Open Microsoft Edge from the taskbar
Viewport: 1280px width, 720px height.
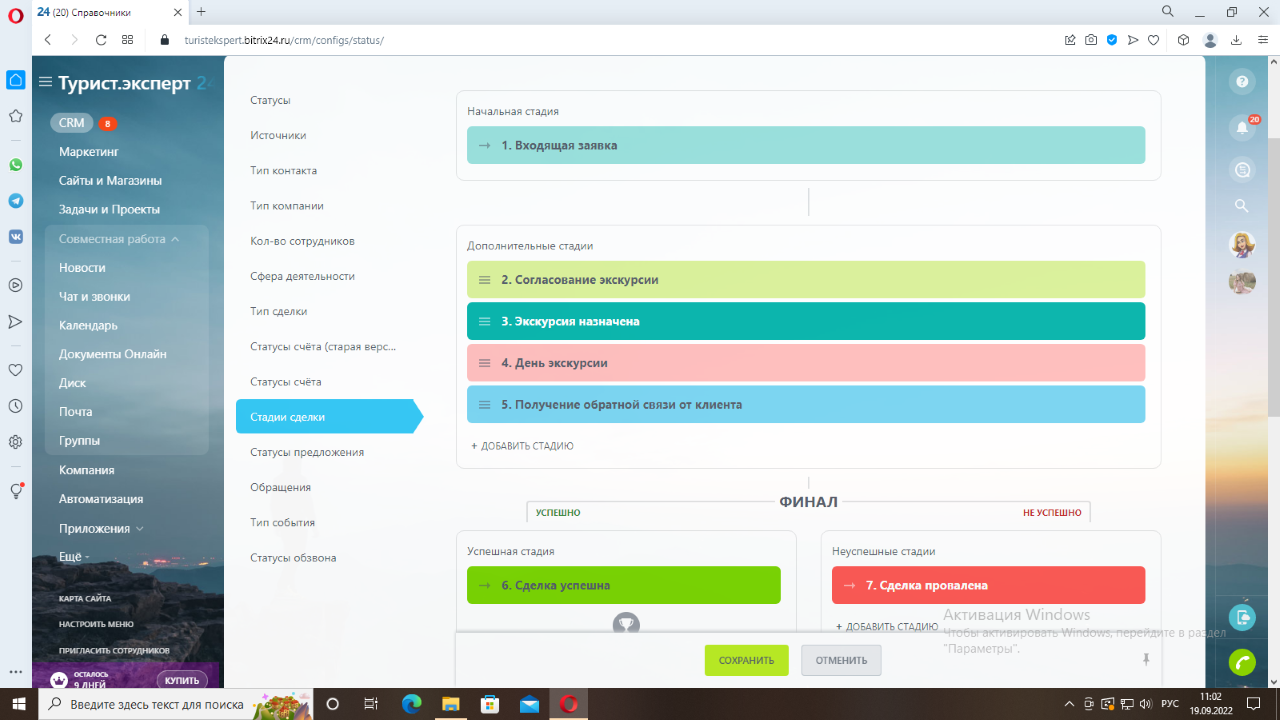[412, 704]
